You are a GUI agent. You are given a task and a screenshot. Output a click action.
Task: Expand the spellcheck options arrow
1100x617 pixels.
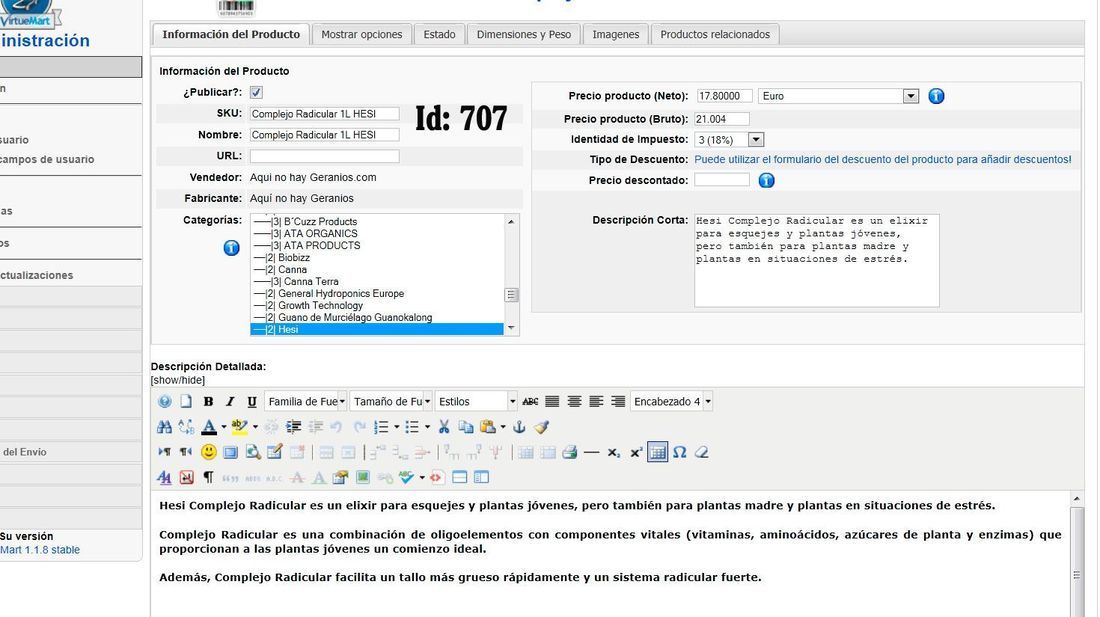(422, 477)
